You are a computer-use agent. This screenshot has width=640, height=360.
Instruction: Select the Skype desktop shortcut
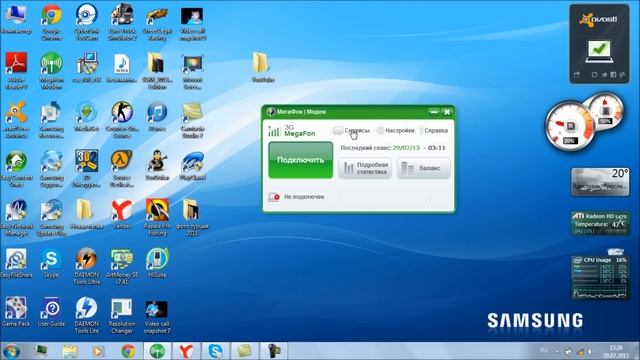point(51,263)
